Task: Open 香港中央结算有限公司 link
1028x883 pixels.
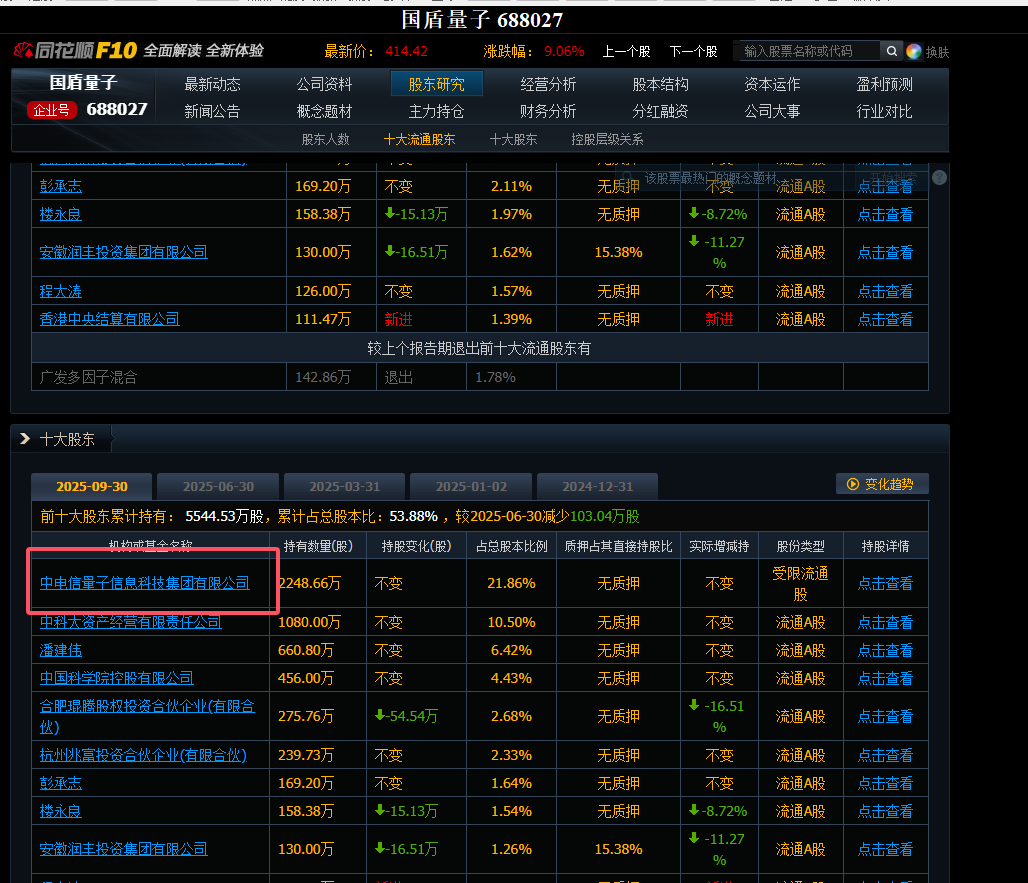Action: [x=109, y=319]
